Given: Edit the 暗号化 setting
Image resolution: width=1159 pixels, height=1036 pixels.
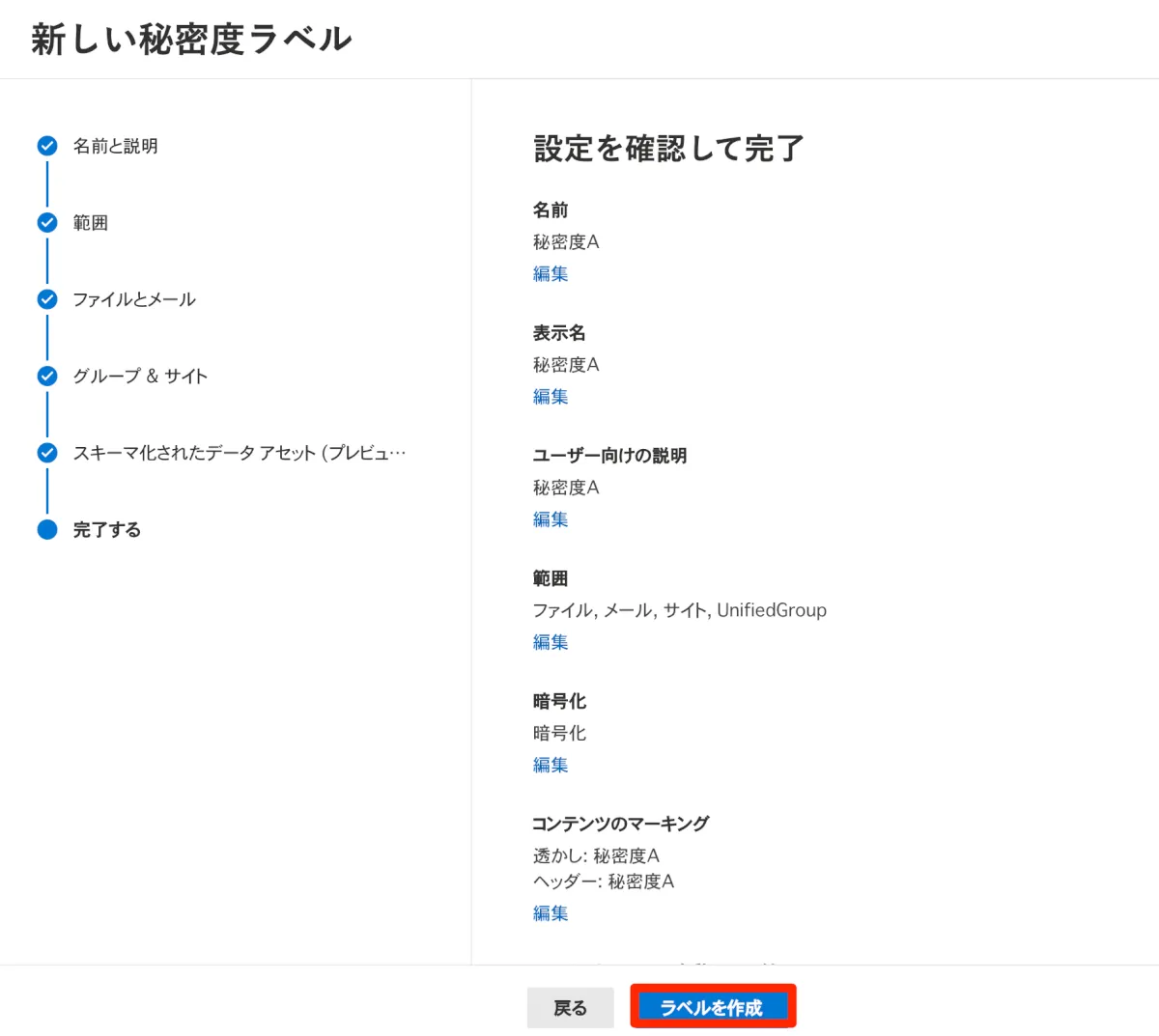Looking at the screenshot, I should click(x=551, y=766).
